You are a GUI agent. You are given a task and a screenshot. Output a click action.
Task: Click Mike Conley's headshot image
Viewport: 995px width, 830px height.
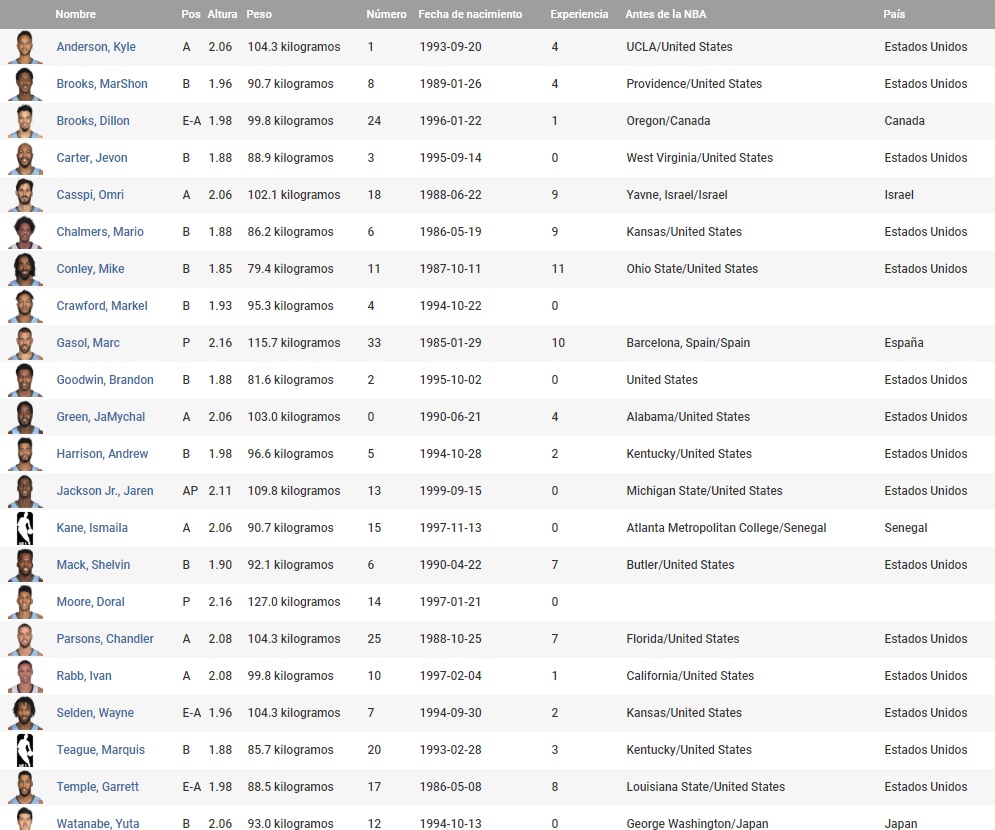(25, 269)
